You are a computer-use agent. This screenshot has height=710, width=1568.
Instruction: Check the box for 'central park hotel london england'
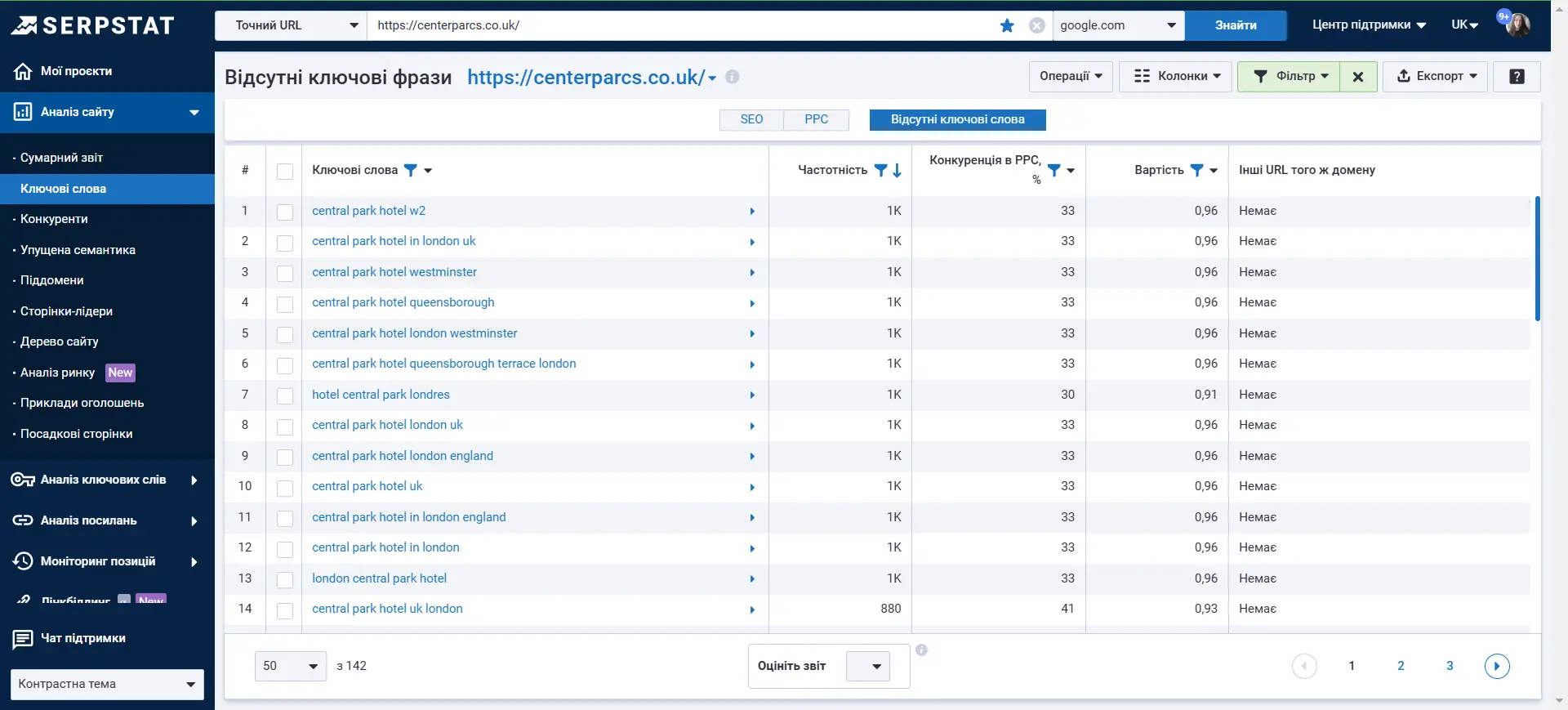point(285,458)
